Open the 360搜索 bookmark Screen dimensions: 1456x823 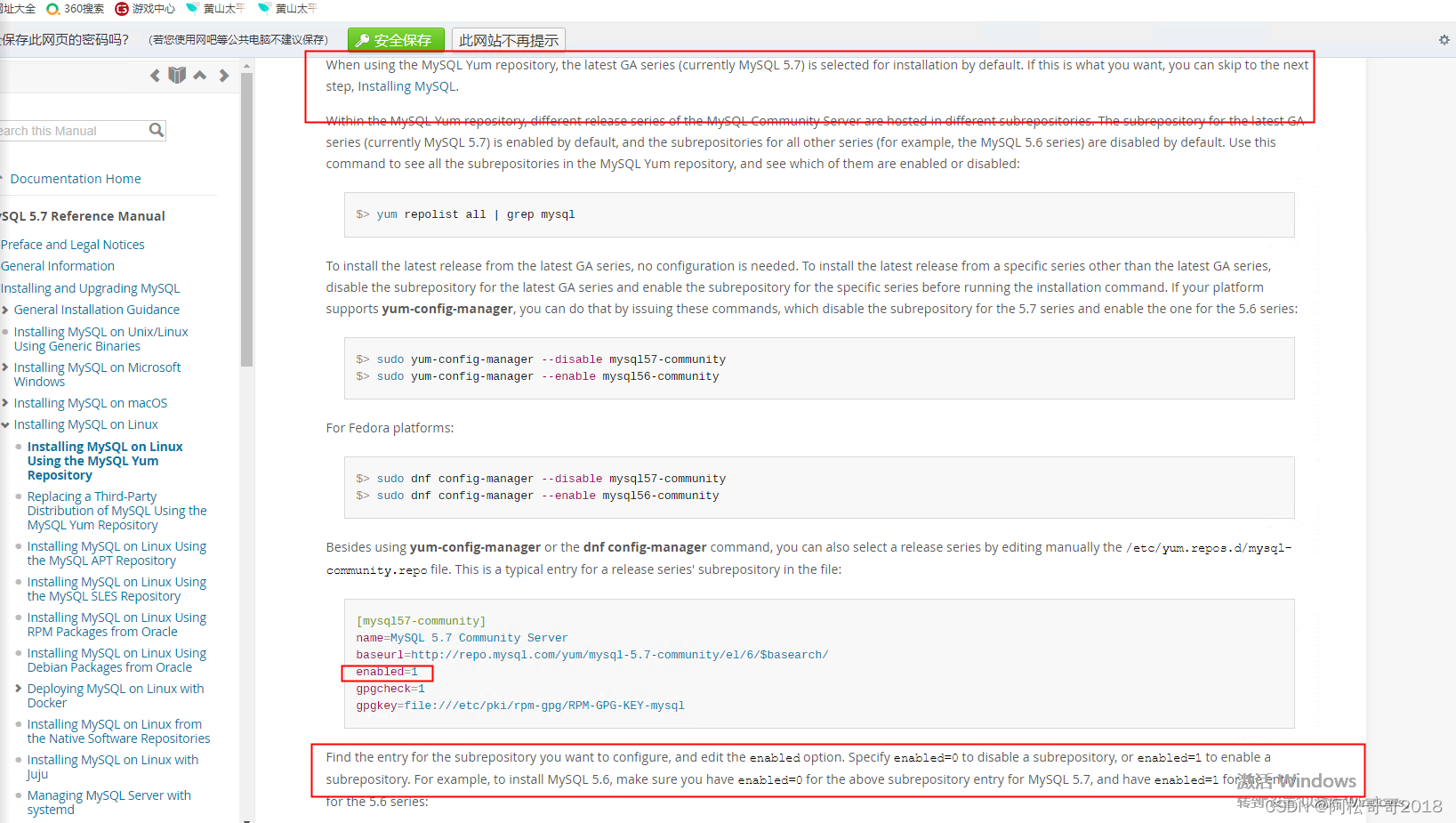point(76,8)
